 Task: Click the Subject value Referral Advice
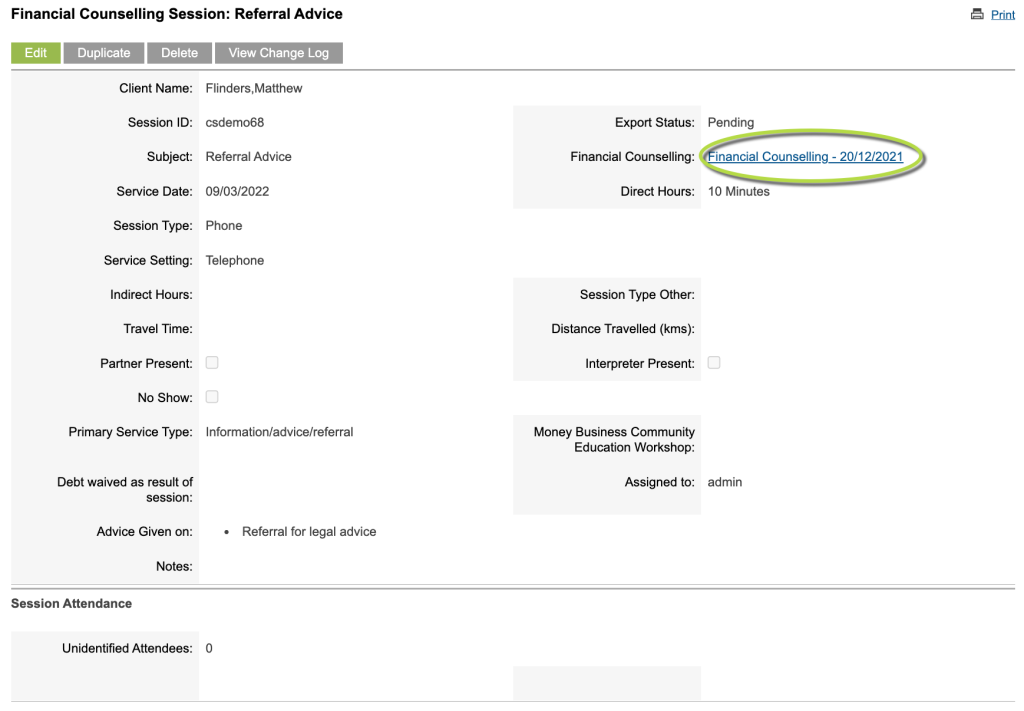tap(249, 157)
